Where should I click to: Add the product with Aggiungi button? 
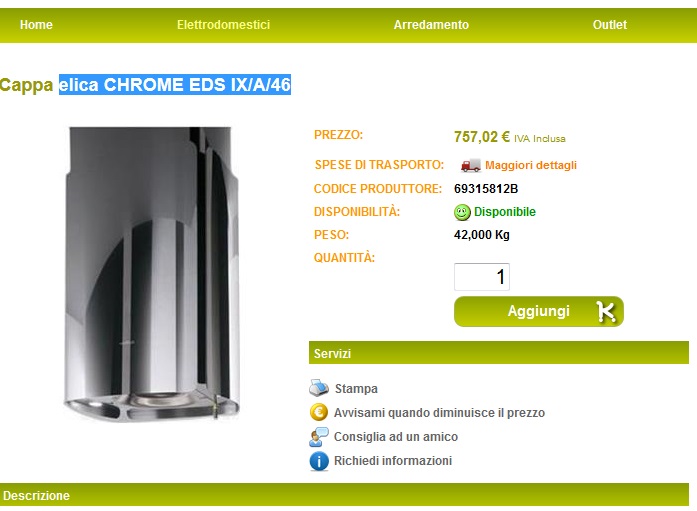539,311
